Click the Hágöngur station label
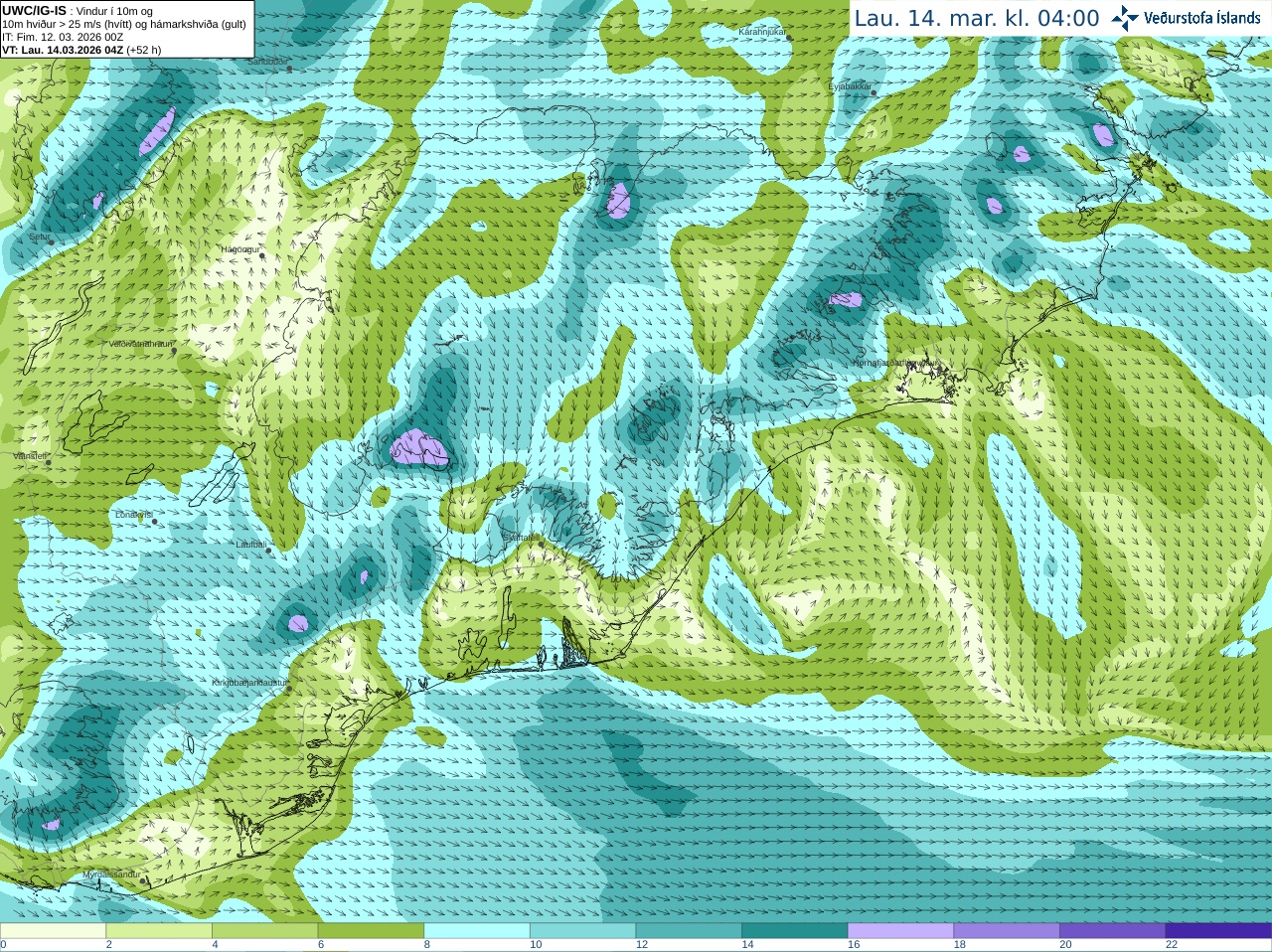The image size is (1272, 952). click(x=238, y=249)
